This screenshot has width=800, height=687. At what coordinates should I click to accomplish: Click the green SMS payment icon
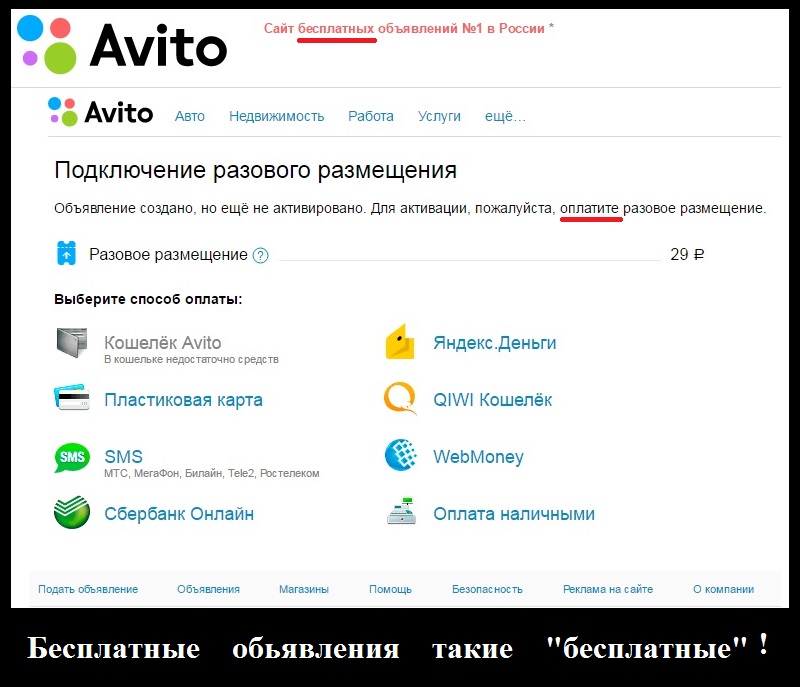tap(72, 457)
